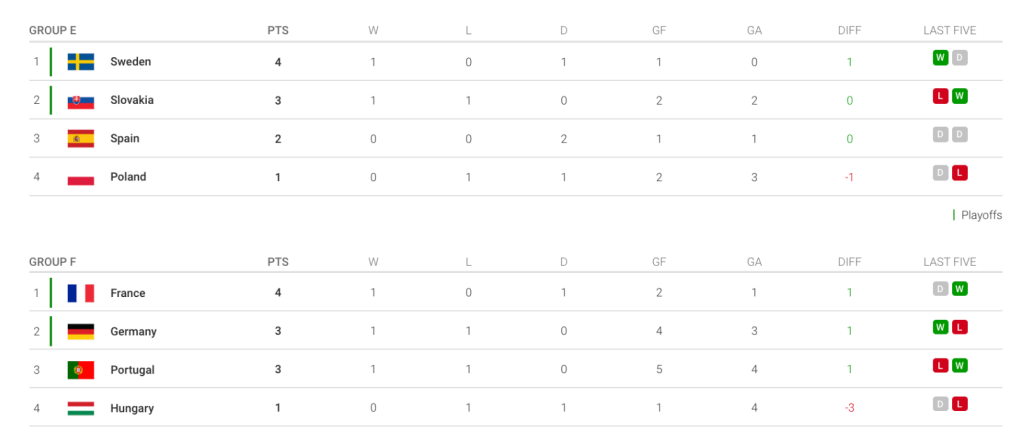Click the Playoffs legend label

tap(981, 215)
